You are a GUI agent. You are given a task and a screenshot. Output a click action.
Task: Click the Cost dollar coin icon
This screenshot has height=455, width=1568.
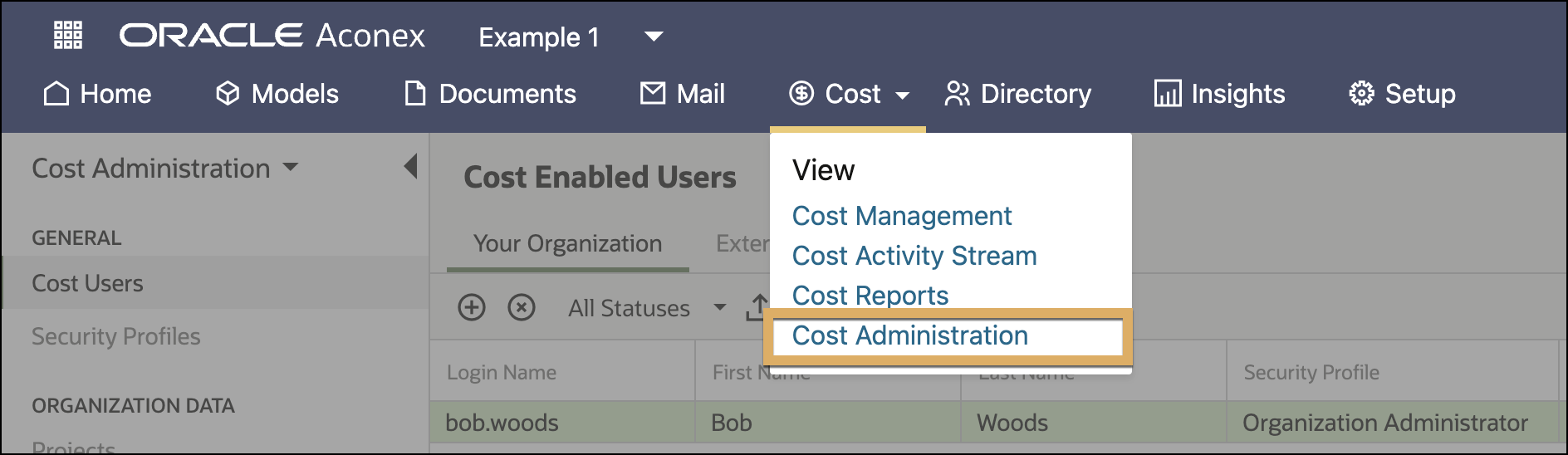pos(801,94)
